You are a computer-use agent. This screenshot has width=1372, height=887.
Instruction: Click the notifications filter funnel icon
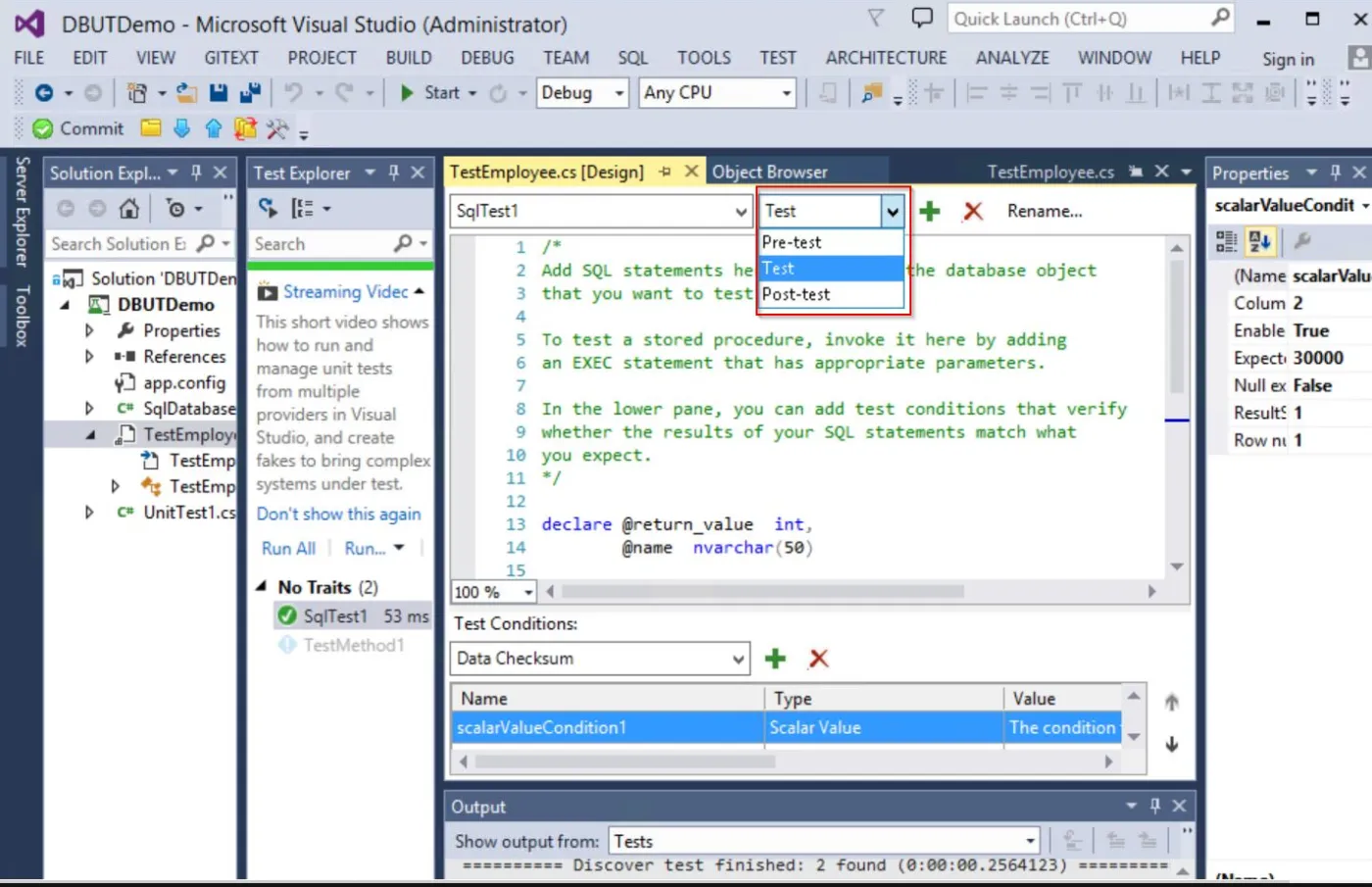click(x=876, y=18)
